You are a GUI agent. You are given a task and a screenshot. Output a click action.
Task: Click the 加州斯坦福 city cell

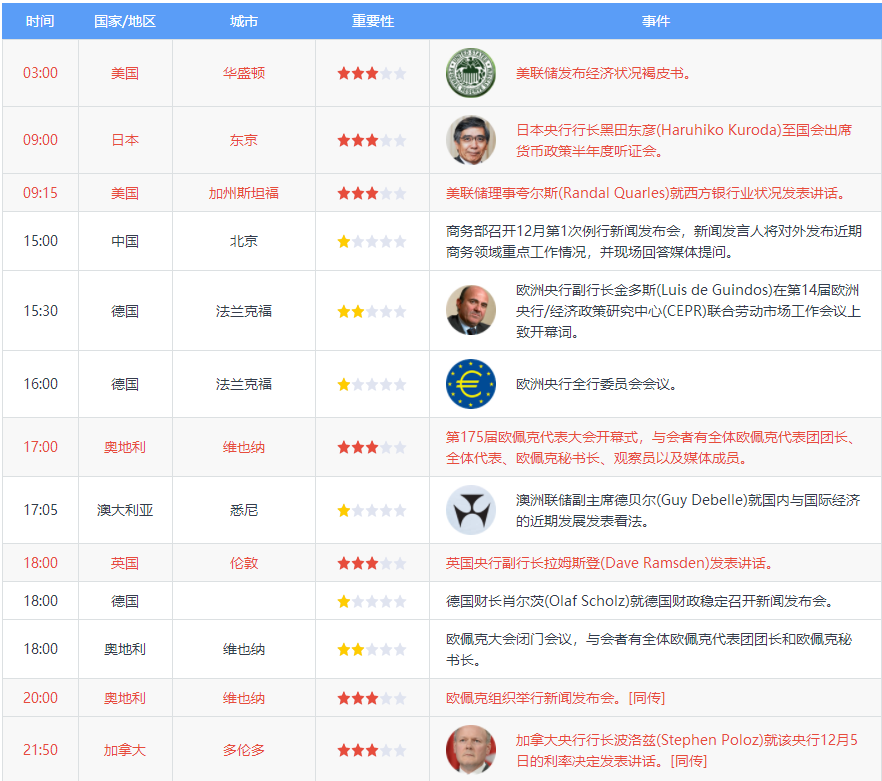click(x=244, y=193)
